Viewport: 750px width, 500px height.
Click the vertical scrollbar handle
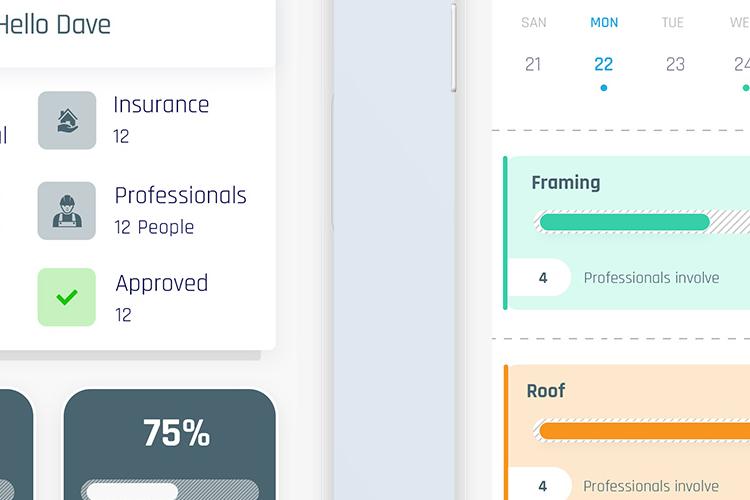453,47
